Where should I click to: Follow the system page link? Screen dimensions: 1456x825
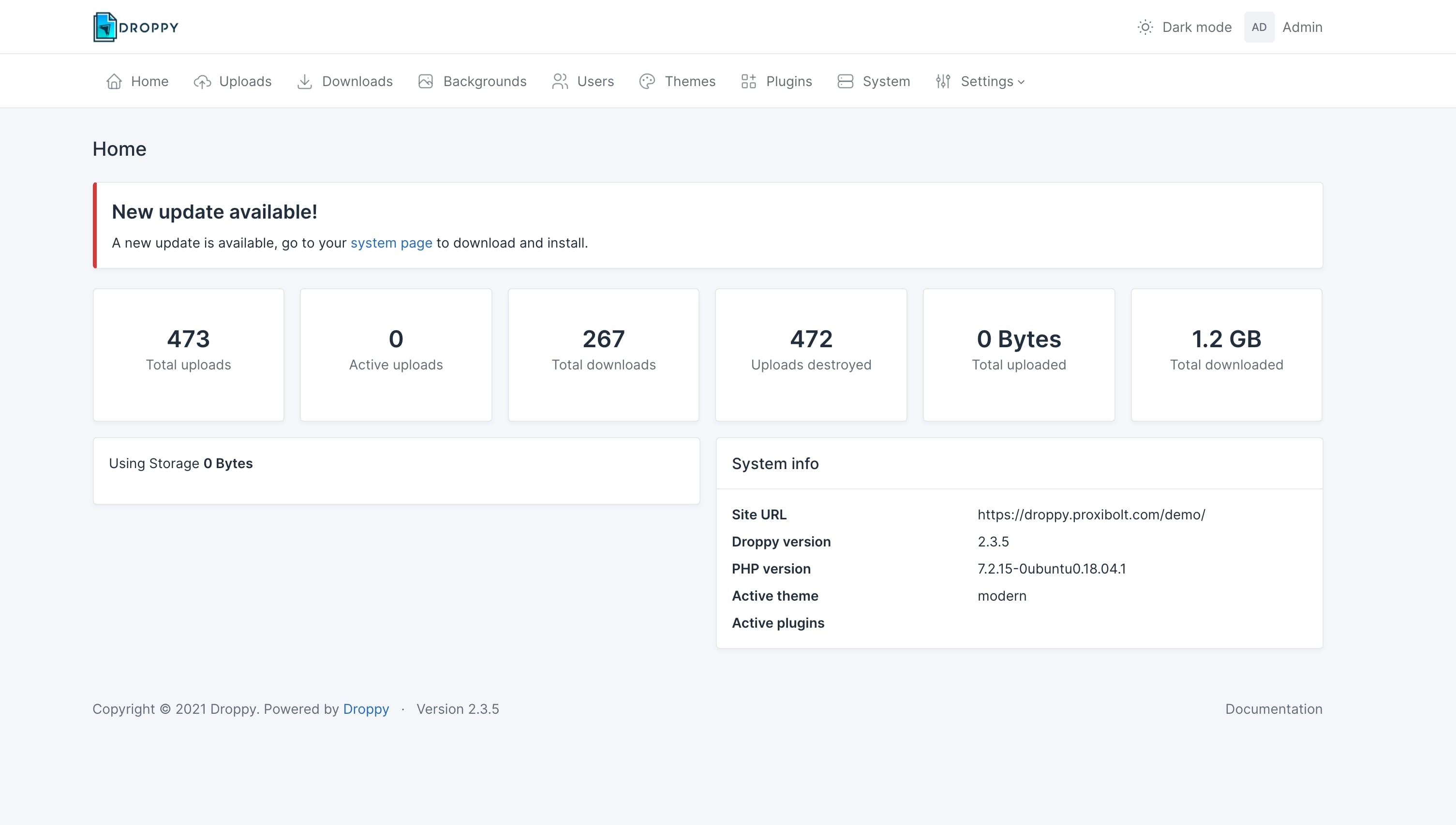(391, 243)
